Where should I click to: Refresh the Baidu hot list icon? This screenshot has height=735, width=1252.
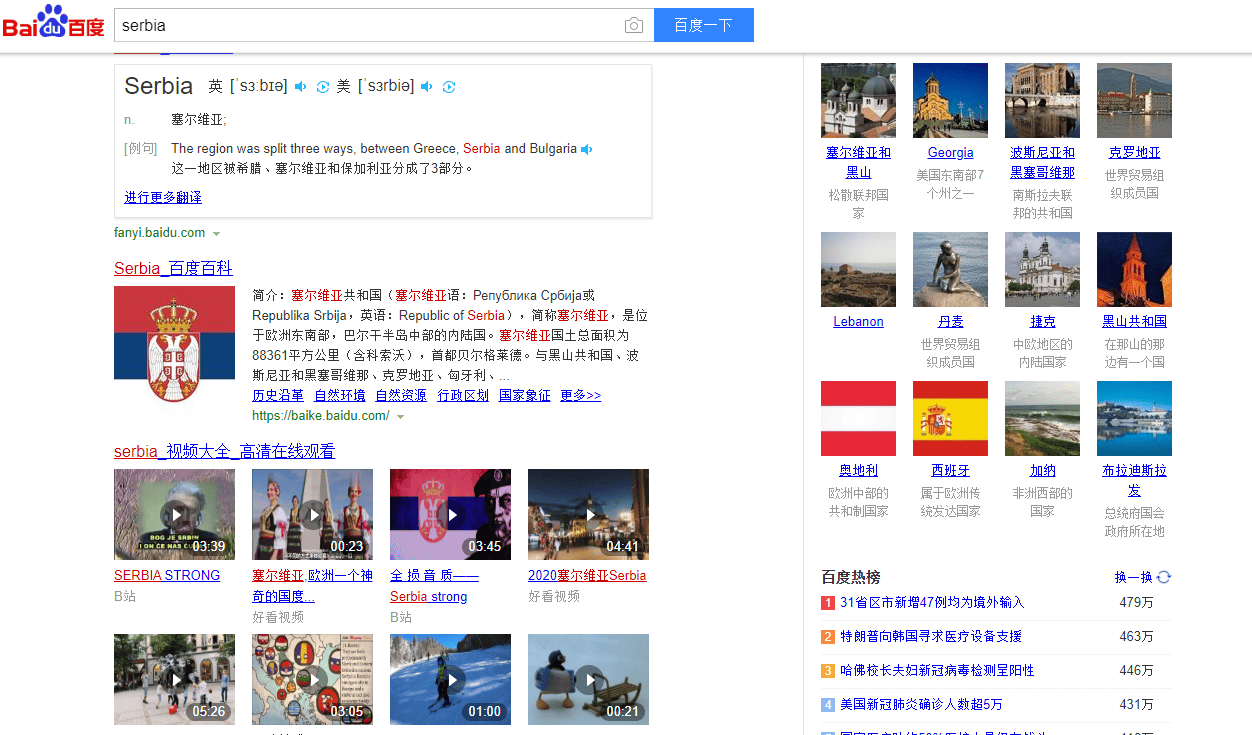1164,577
